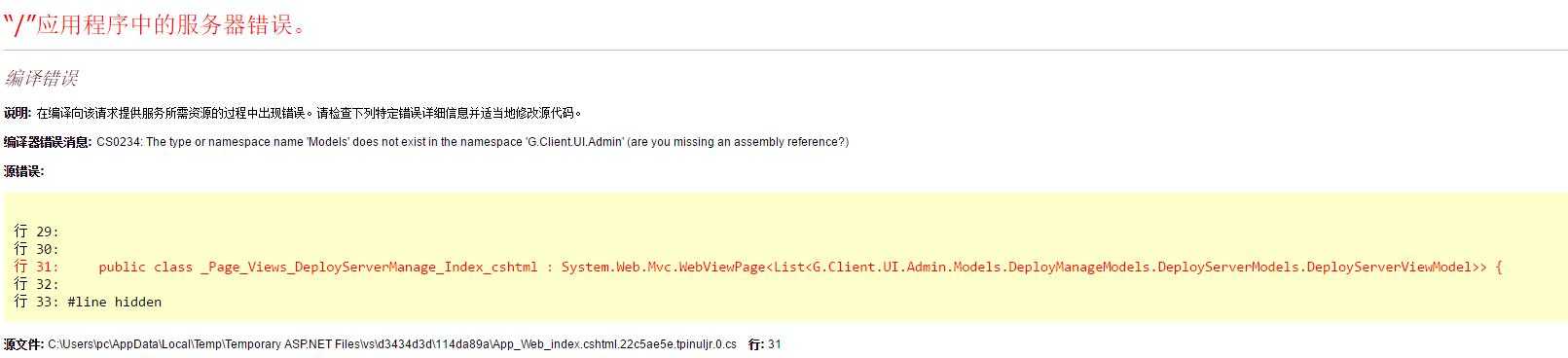
Task: Click the red highlighted 行 31 label
Action: point(36,267)
